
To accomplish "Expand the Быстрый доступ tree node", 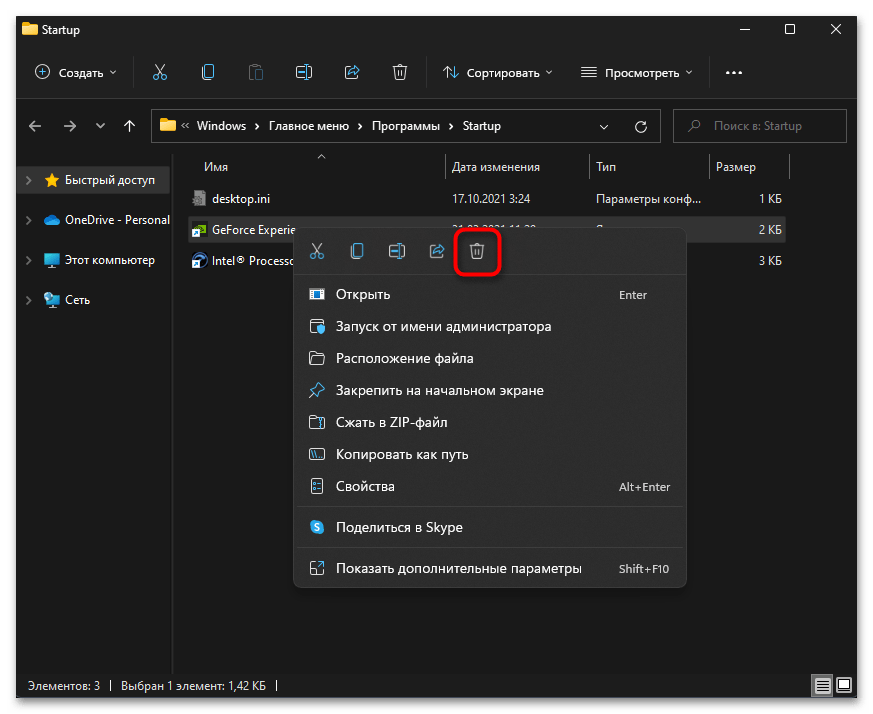I will pos(29,180).
